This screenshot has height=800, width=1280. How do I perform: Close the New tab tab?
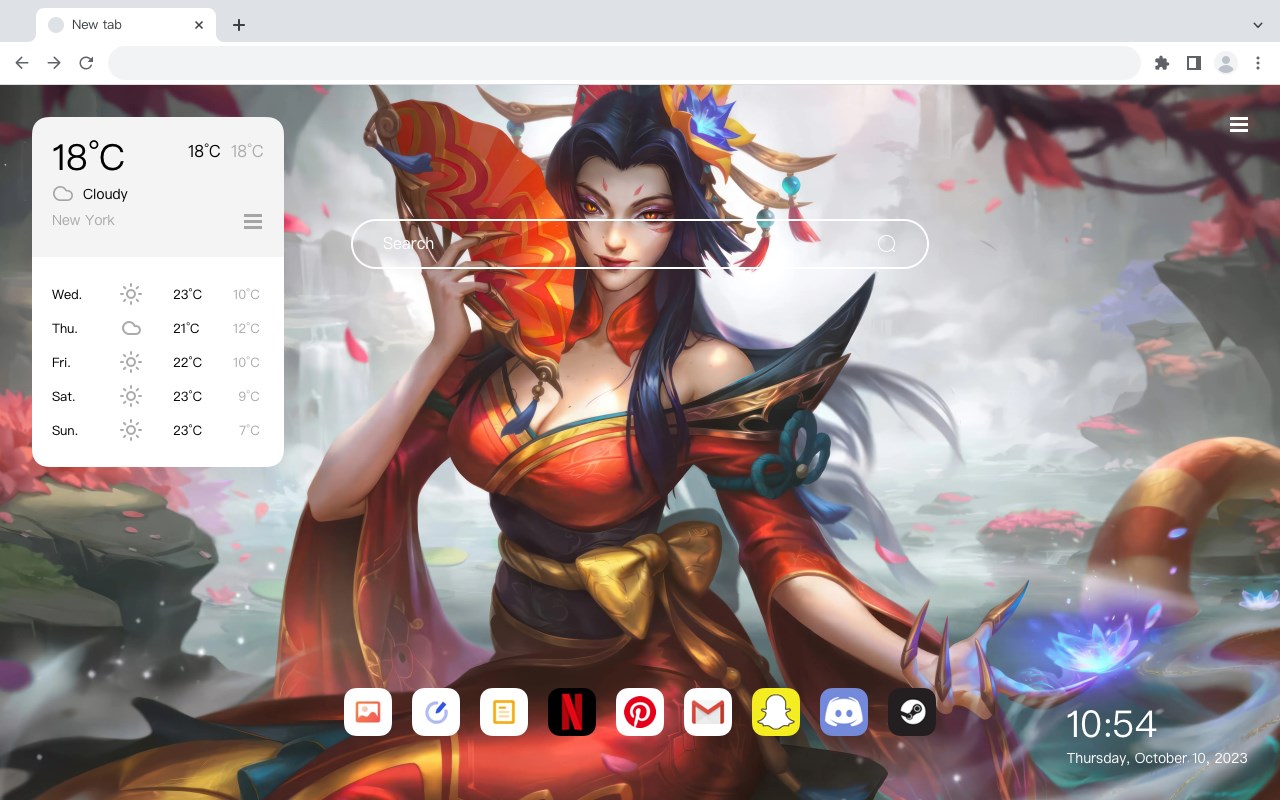[200, 25]
